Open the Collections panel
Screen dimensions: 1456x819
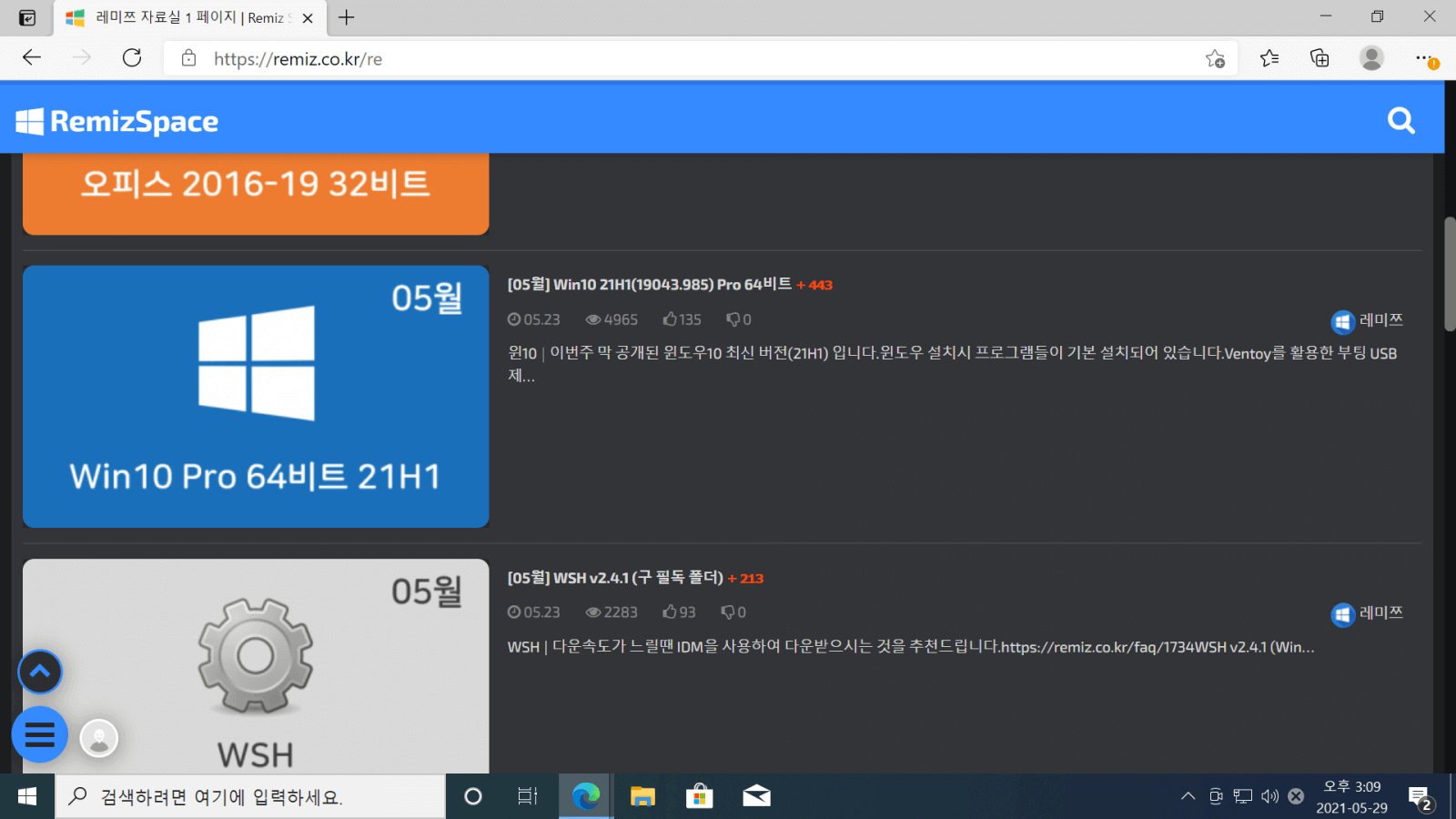pyautogui.click(x=1319, y=58)
